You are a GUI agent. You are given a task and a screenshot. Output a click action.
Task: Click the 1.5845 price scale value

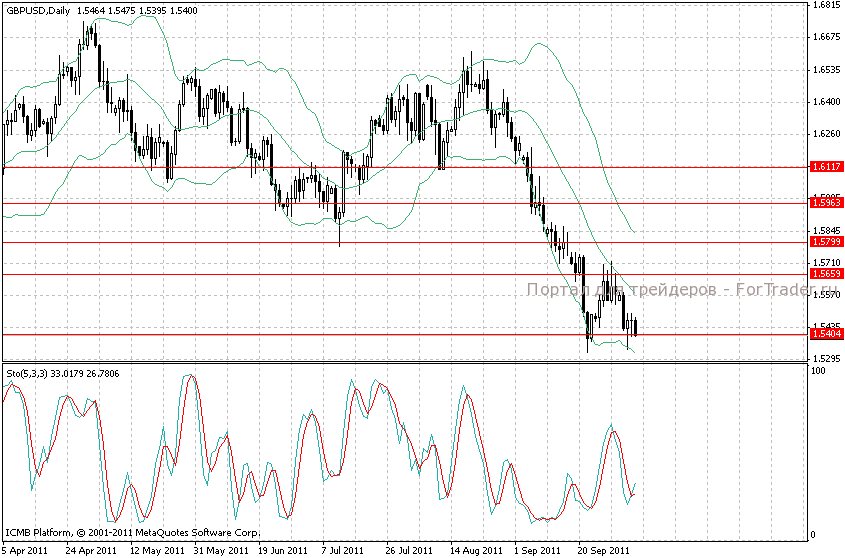click(827, 230)
